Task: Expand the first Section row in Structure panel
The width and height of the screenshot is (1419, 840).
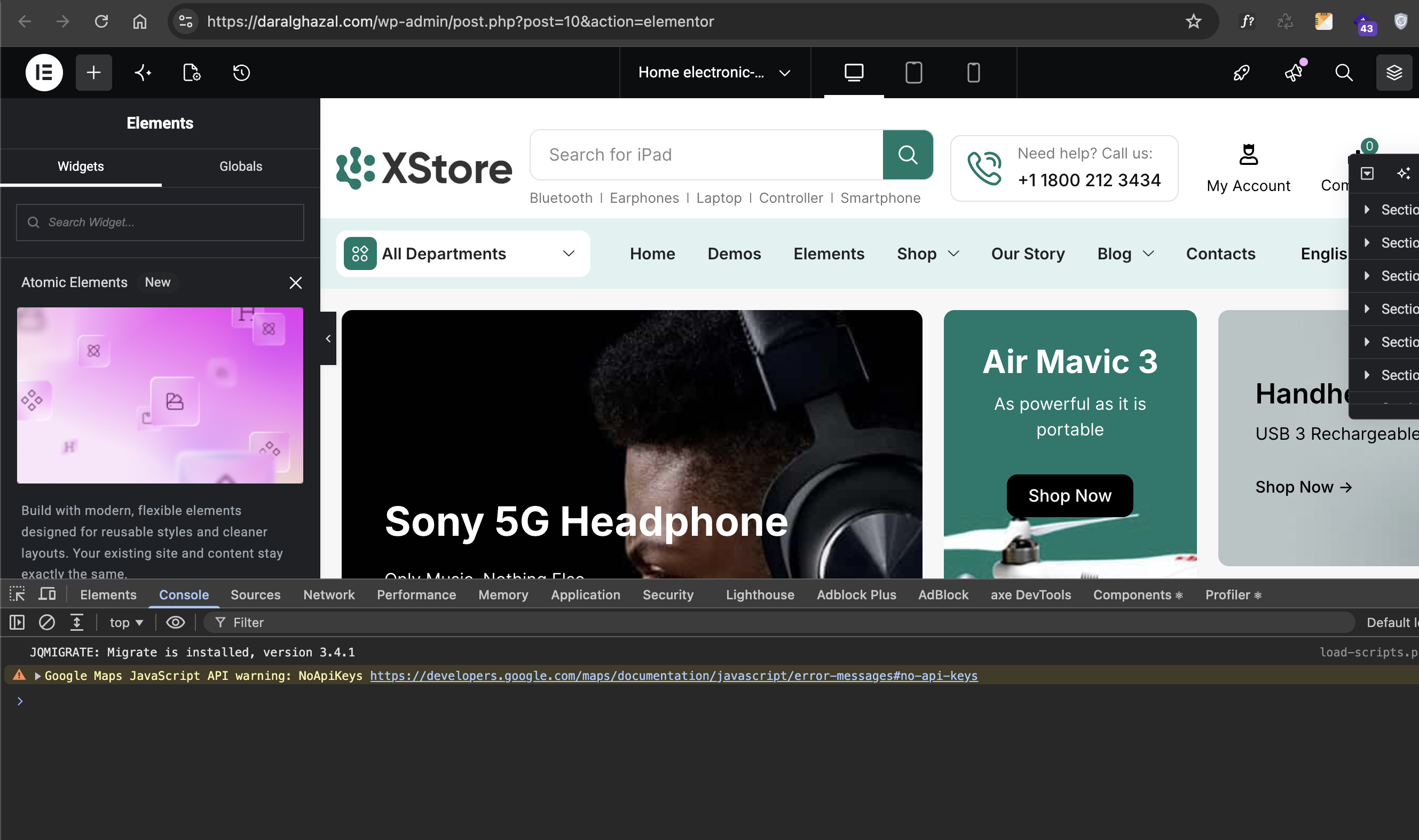Action: coord(1367,209)
